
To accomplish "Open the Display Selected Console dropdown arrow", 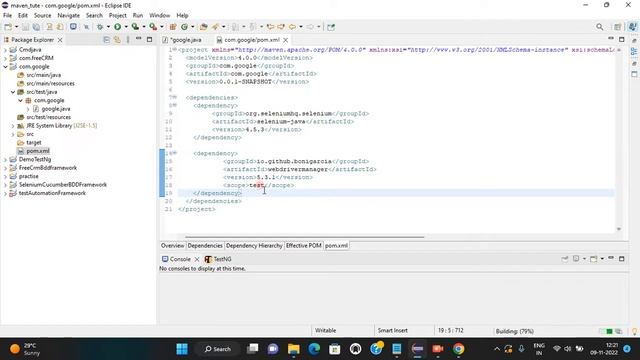I will pos(584,259).
